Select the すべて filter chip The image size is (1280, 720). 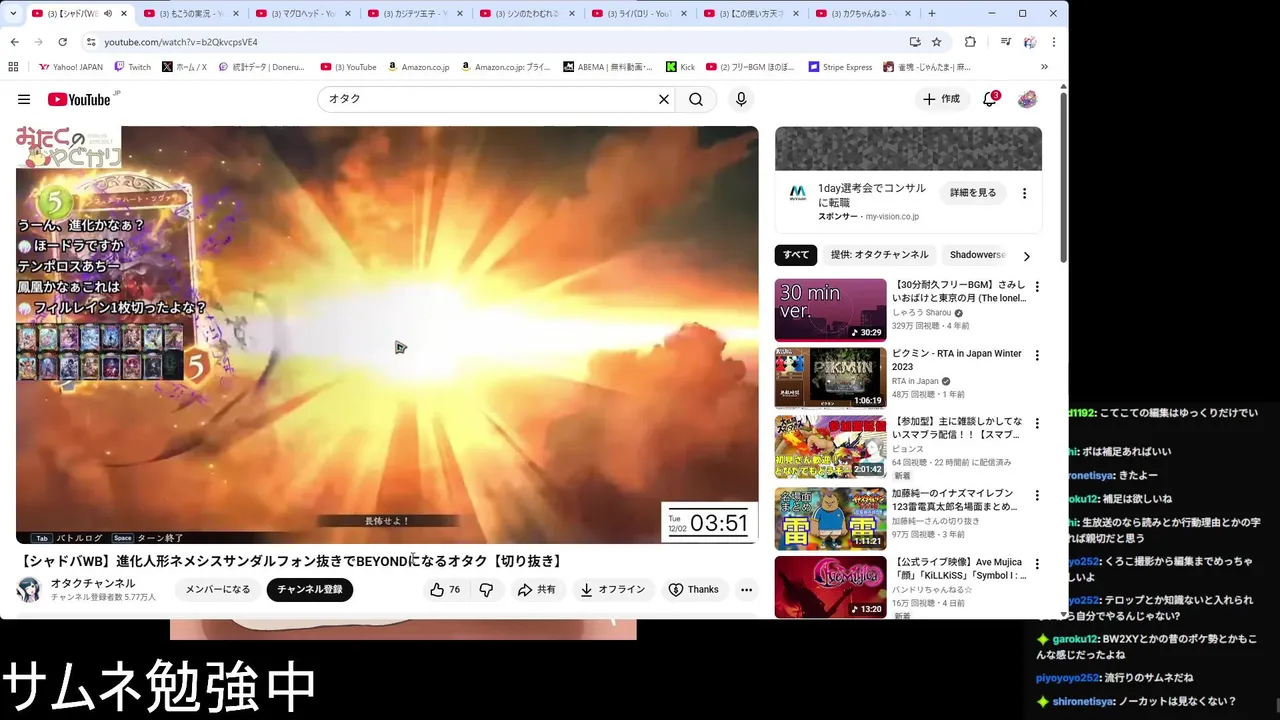tap(796, 255)
